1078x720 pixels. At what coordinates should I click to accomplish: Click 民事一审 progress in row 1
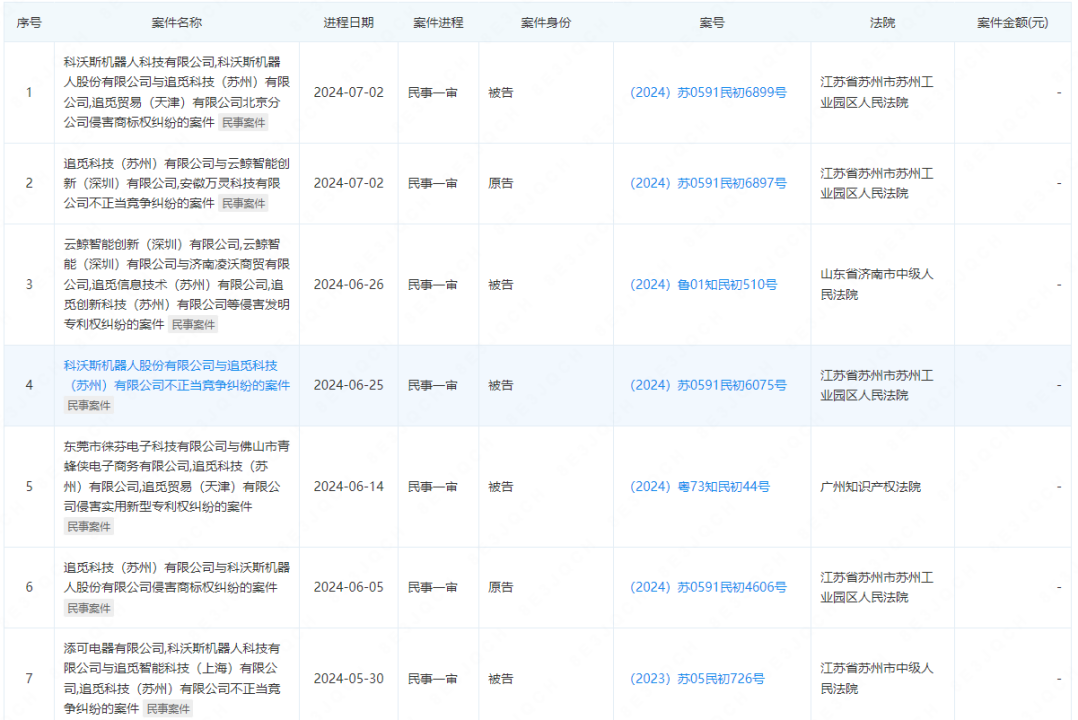click(x=432, y=93)
